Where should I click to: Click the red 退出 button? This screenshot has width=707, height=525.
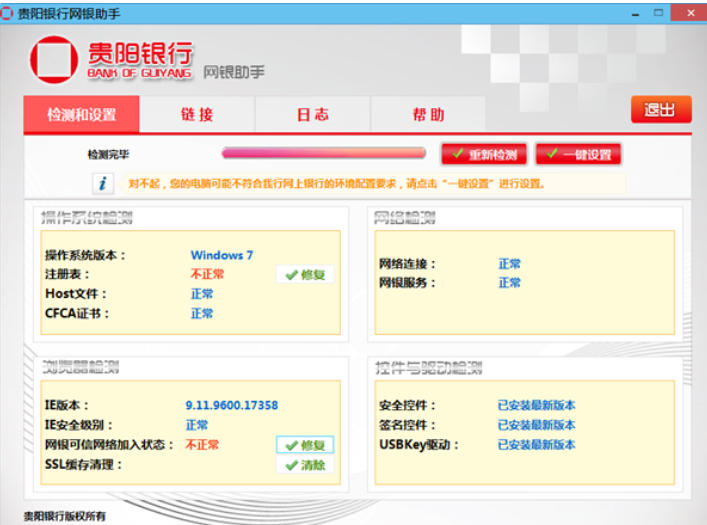(661, 110)
